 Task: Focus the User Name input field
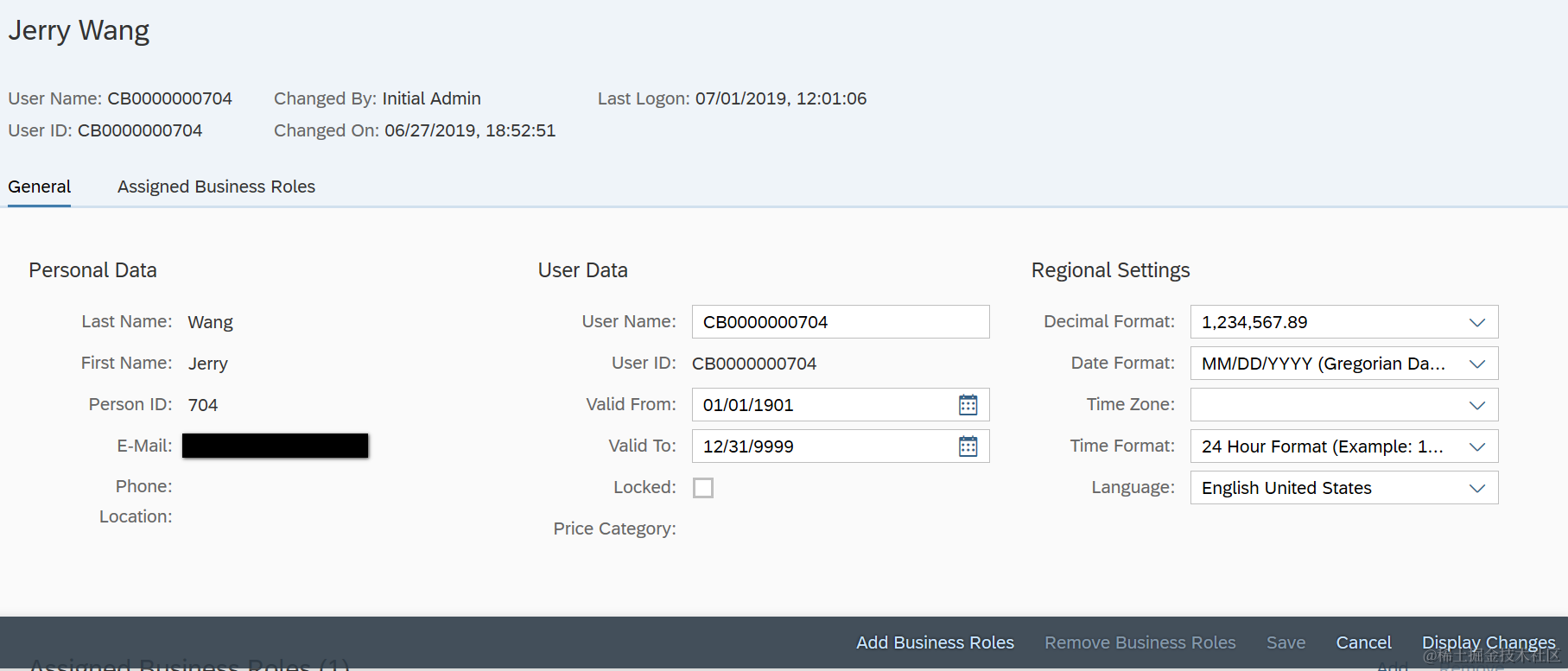[x=841, y=322]
